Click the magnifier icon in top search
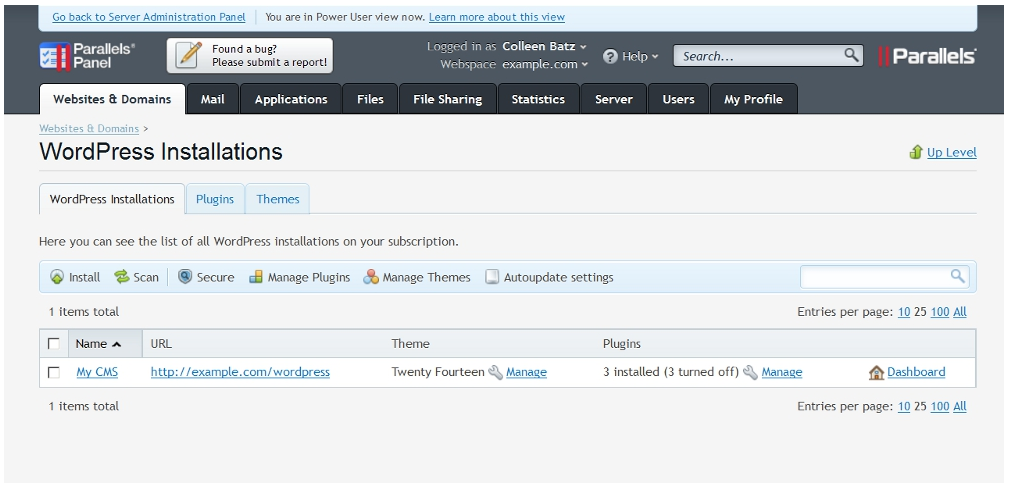The height and width of the screenshot is (493, 1013). [851, 55]
